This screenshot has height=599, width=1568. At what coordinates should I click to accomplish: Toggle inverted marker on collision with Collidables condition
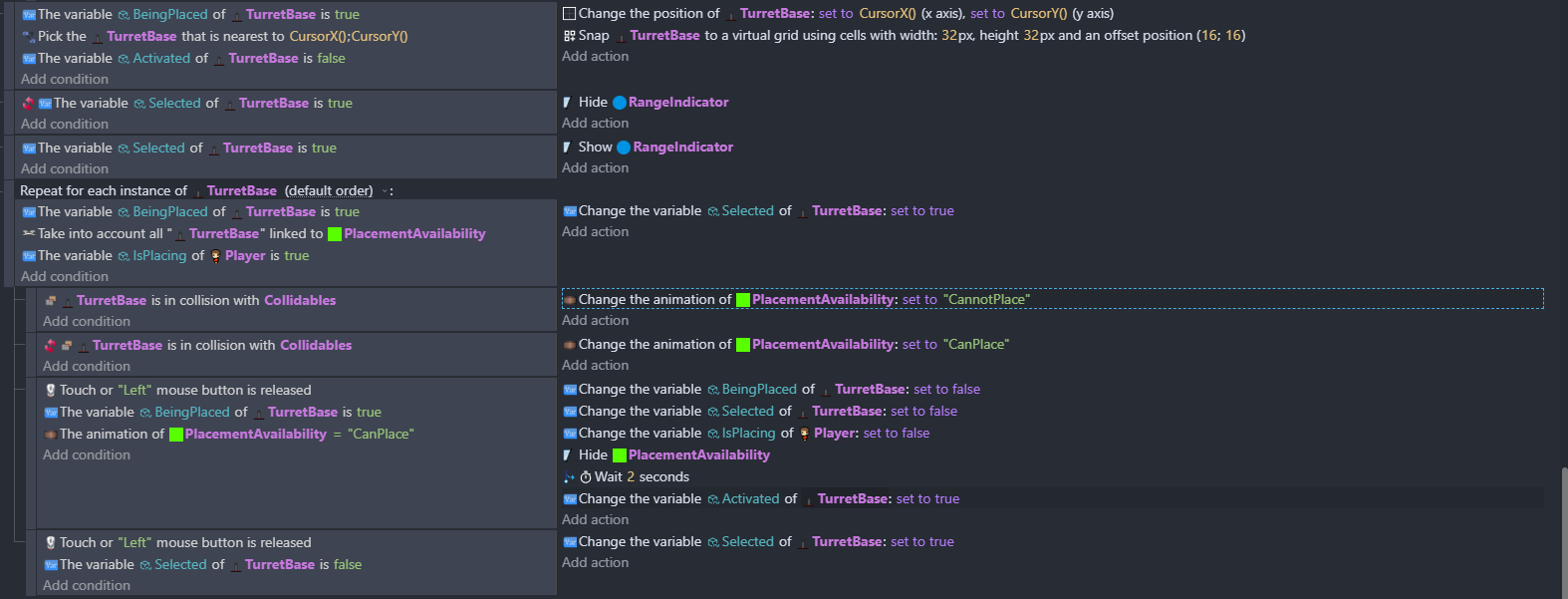coord(50,345)
